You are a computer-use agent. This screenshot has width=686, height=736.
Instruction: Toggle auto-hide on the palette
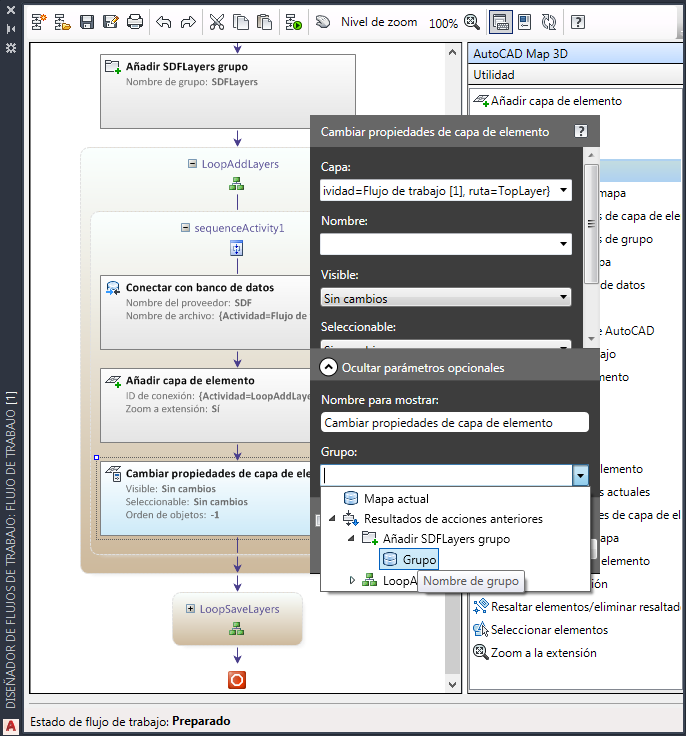click(11, 29)
